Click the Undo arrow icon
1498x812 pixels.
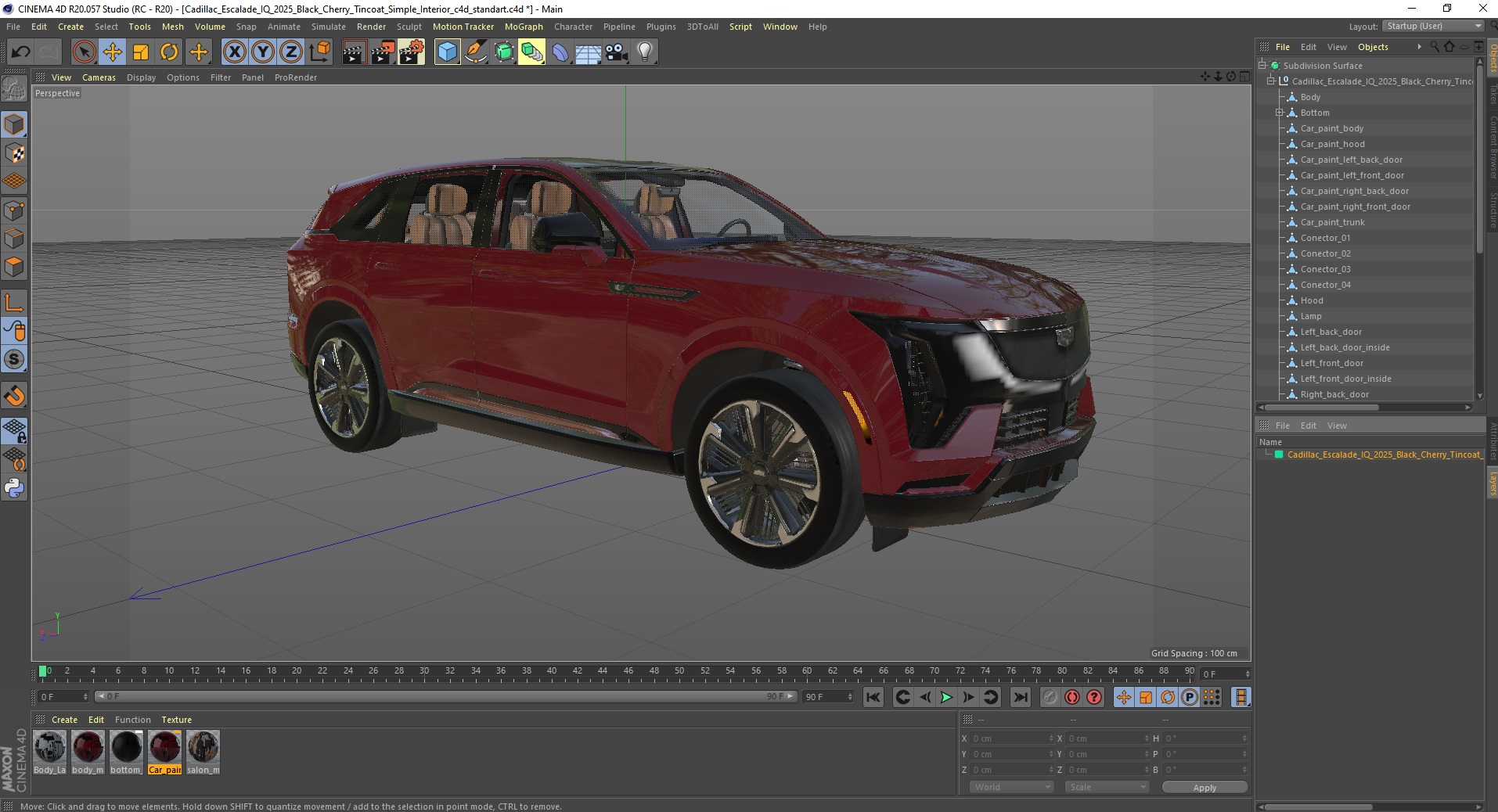click(21, 52)
